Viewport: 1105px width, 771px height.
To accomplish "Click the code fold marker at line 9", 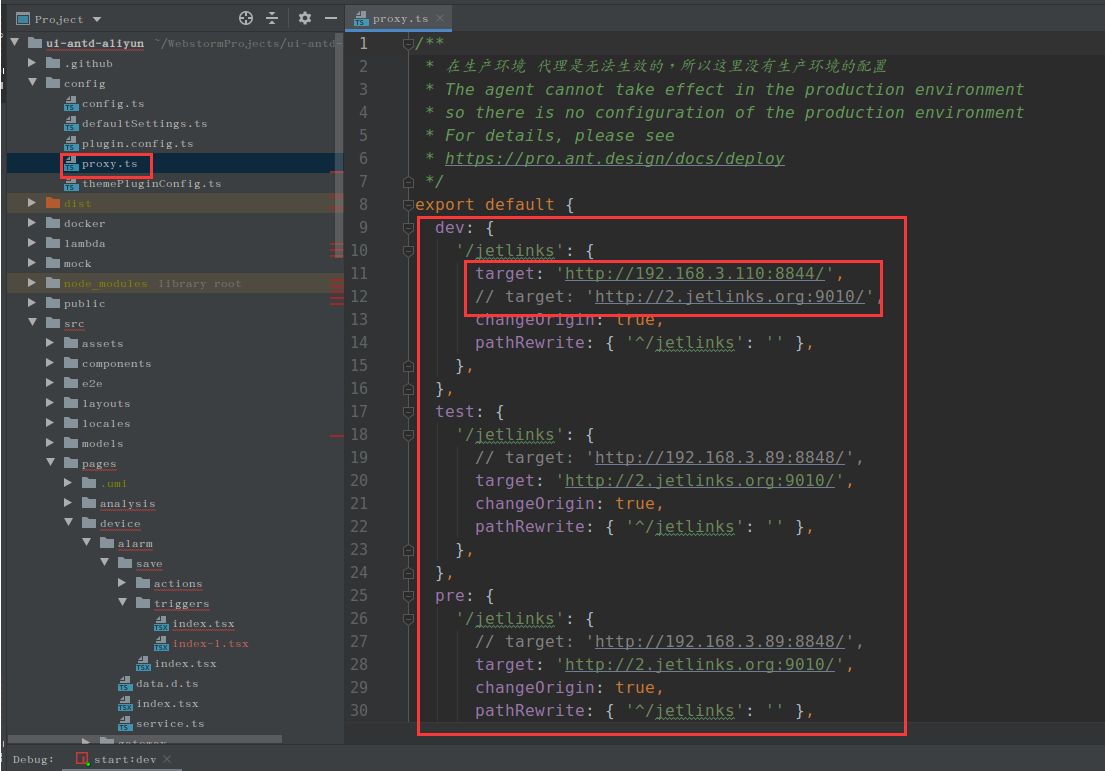I will (407, 228).
